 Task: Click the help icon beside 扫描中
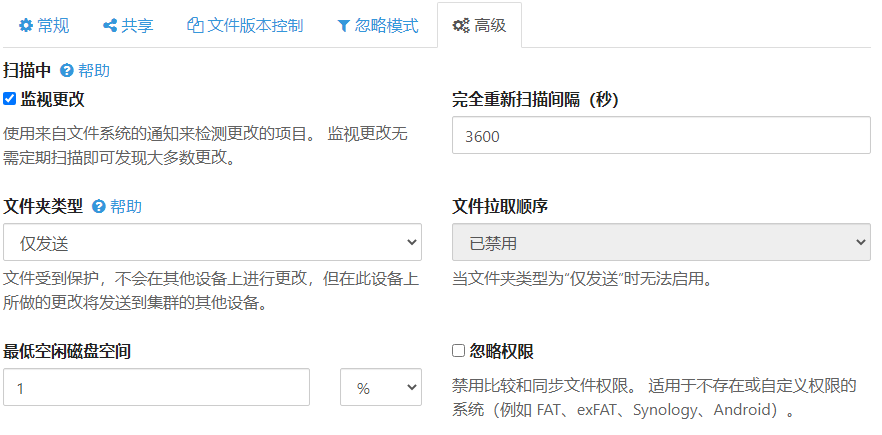pyautogui.click(x=67, y=71)
